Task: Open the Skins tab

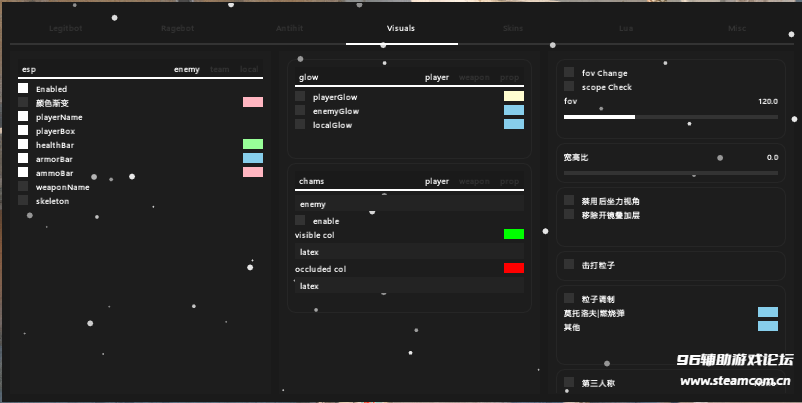Action: [x=513, y=29]
